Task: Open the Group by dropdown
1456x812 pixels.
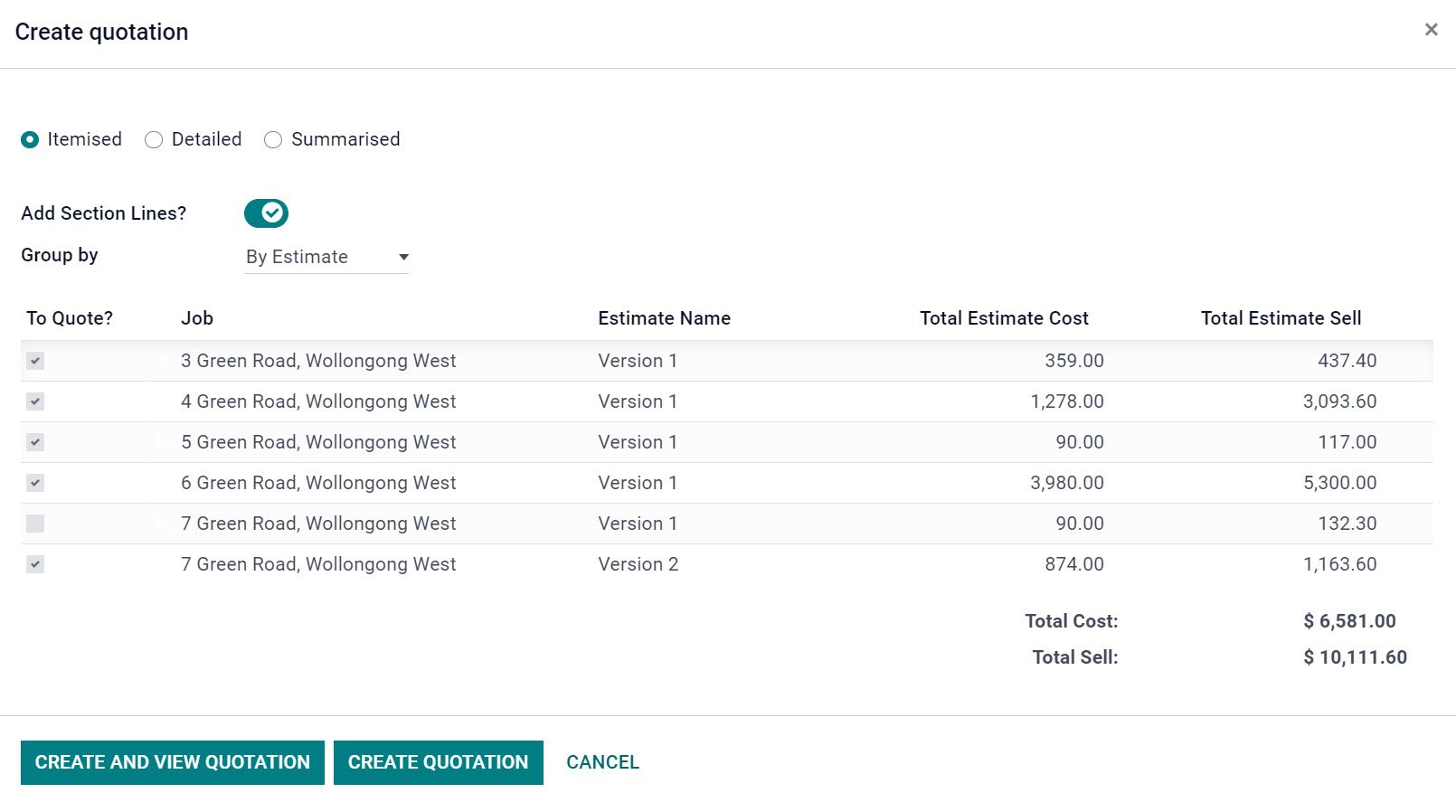Action: click(x=326, y=257)
